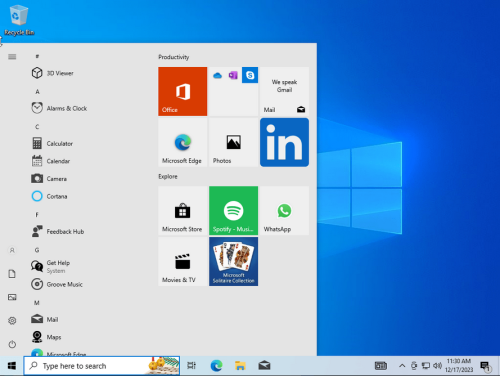Click the C letter header in app list

pos(37,127)
